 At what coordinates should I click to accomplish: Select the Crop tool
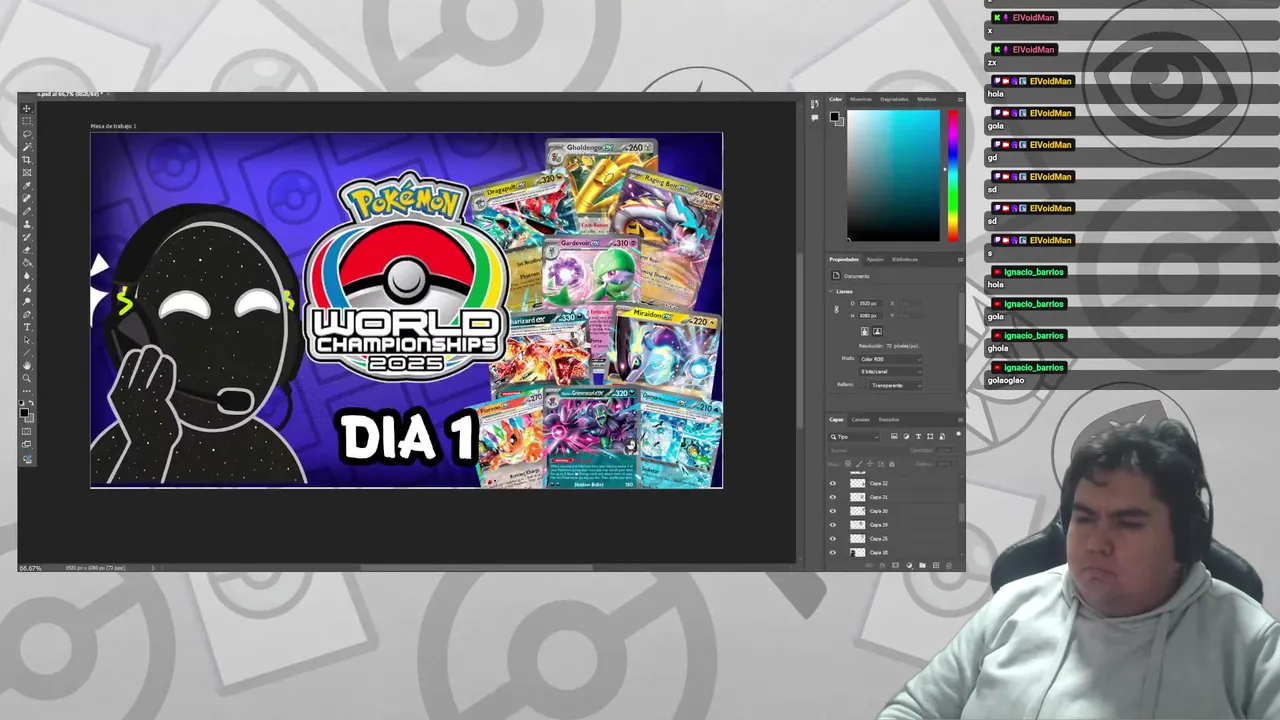coord(27,159)
